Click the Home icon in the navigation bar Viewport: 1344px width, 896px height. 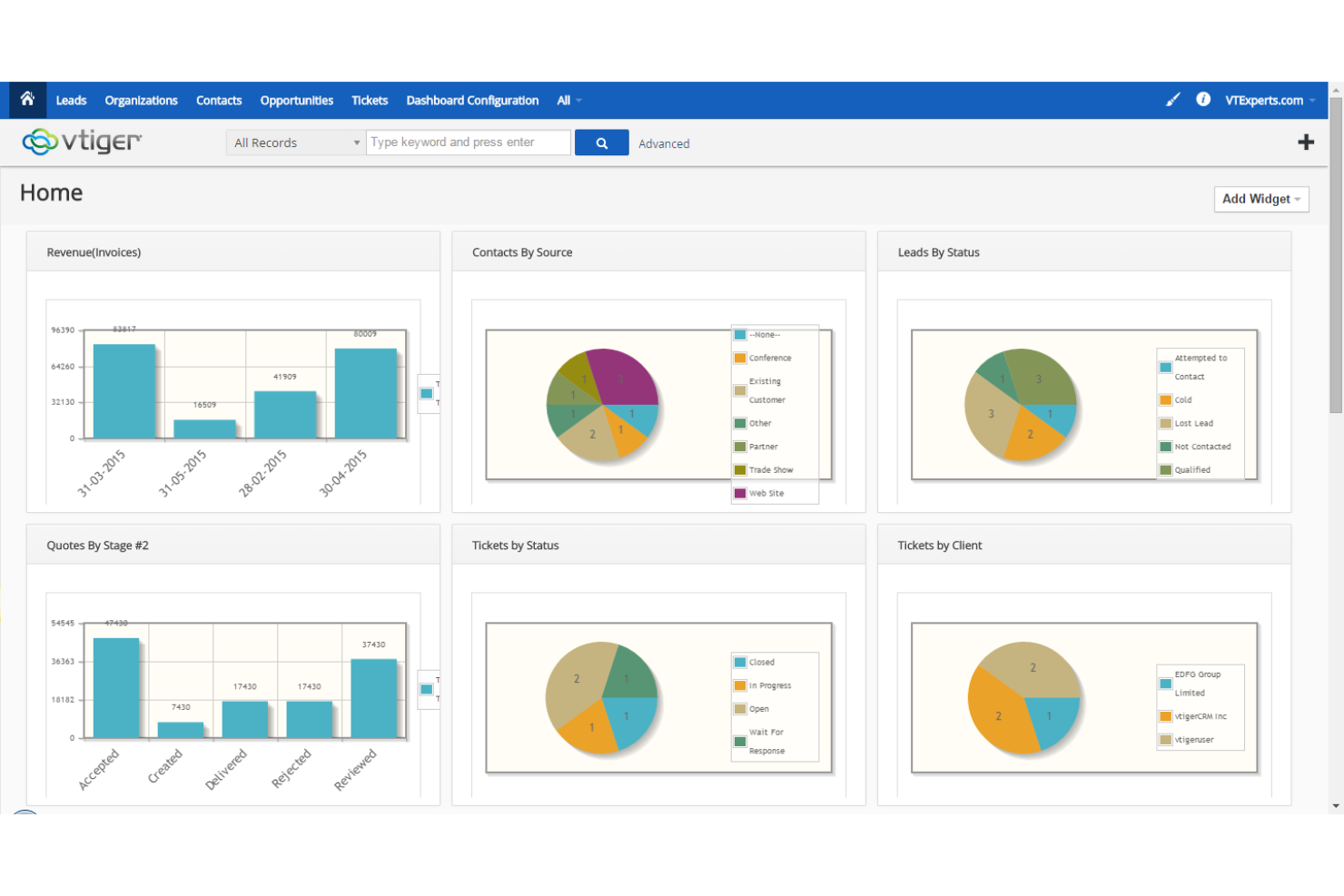click(x=26, y=100)
